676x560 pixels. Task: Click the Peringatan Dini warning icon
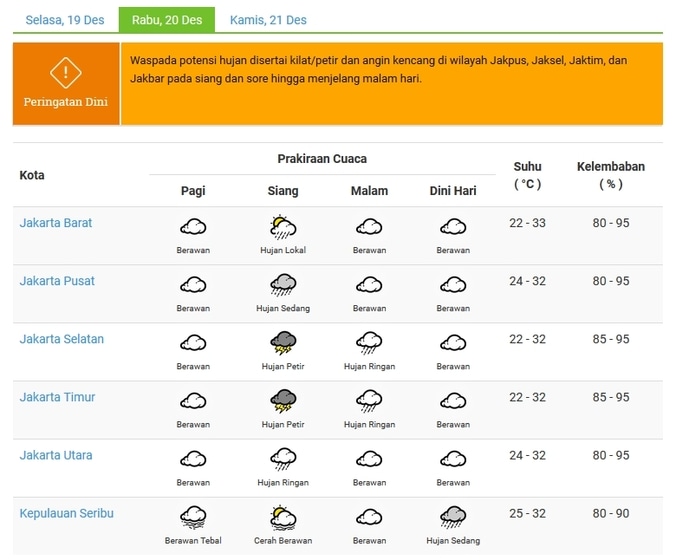(x=66, y=72)
